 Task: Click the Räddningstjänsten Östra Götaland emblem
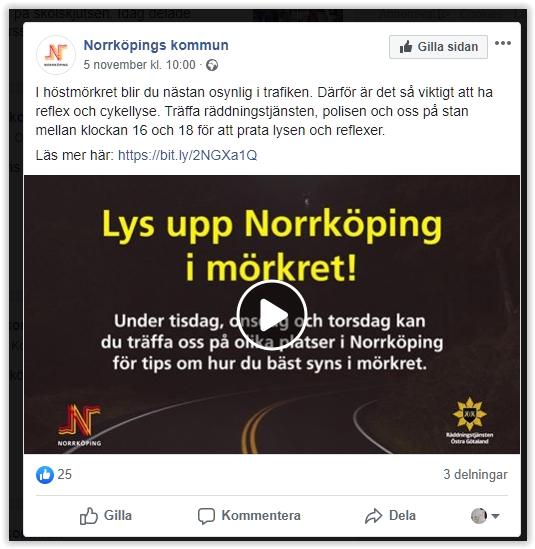pyautogui.click(x=469, y=421)
